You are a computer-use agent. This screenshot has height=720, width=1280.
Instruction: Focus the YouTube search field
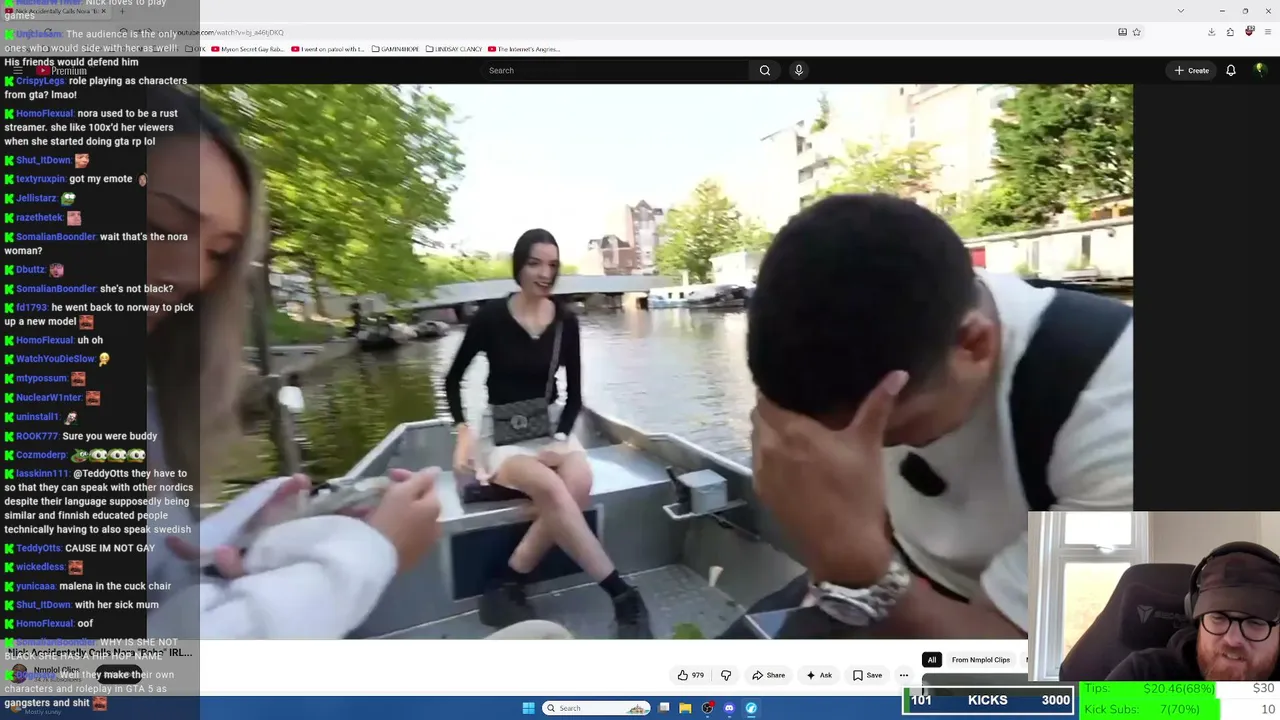(615, 70)
